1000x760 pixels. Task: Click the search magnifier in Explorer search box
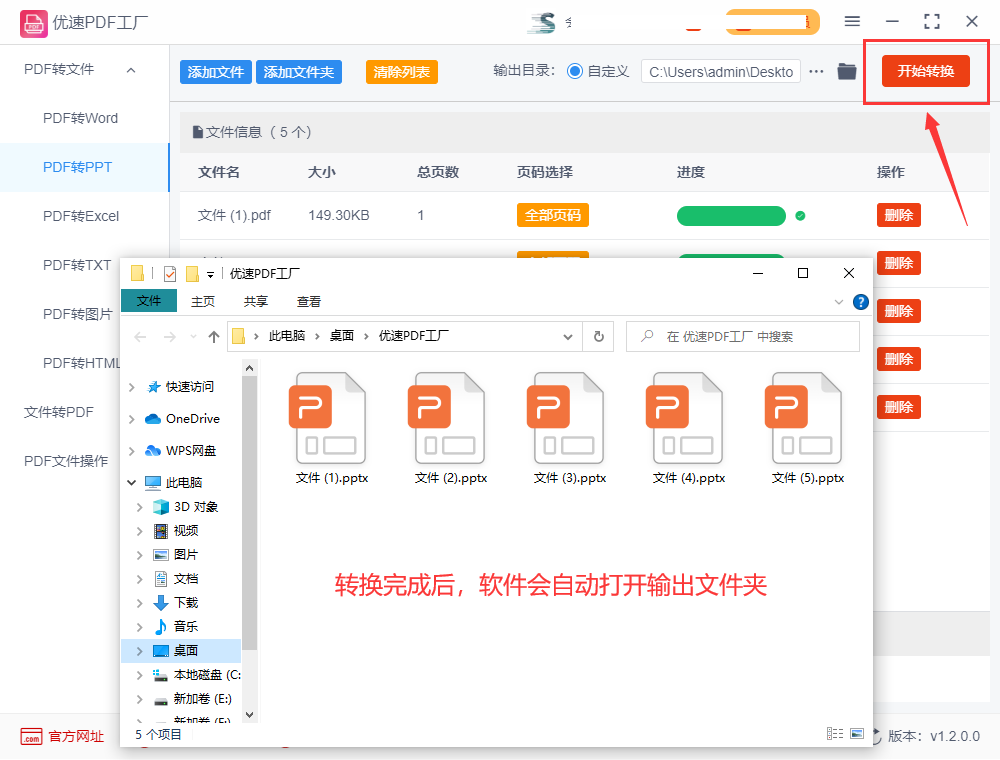click(x=647, y=336)
